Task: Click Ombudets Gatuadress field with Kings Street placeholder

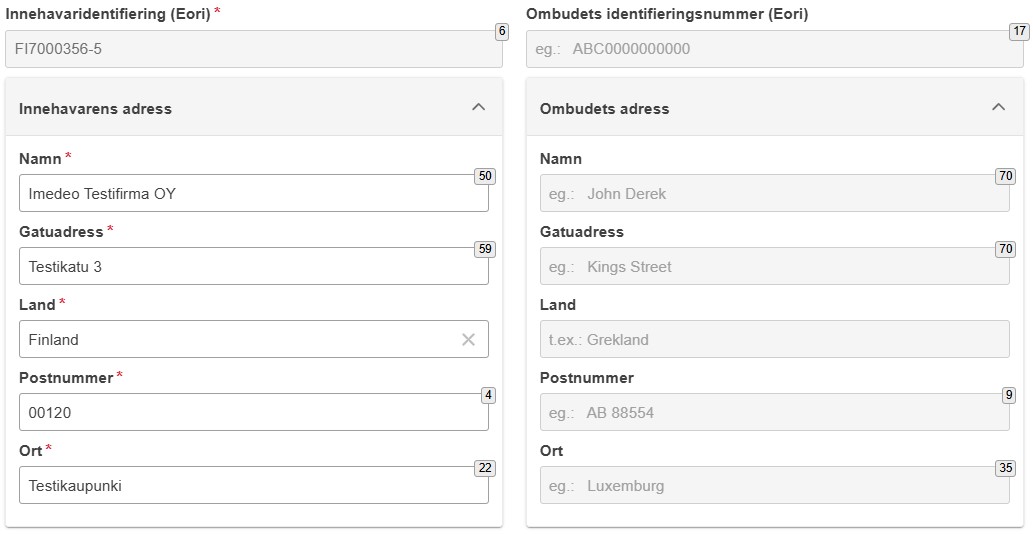Action: tap(775, 266)
